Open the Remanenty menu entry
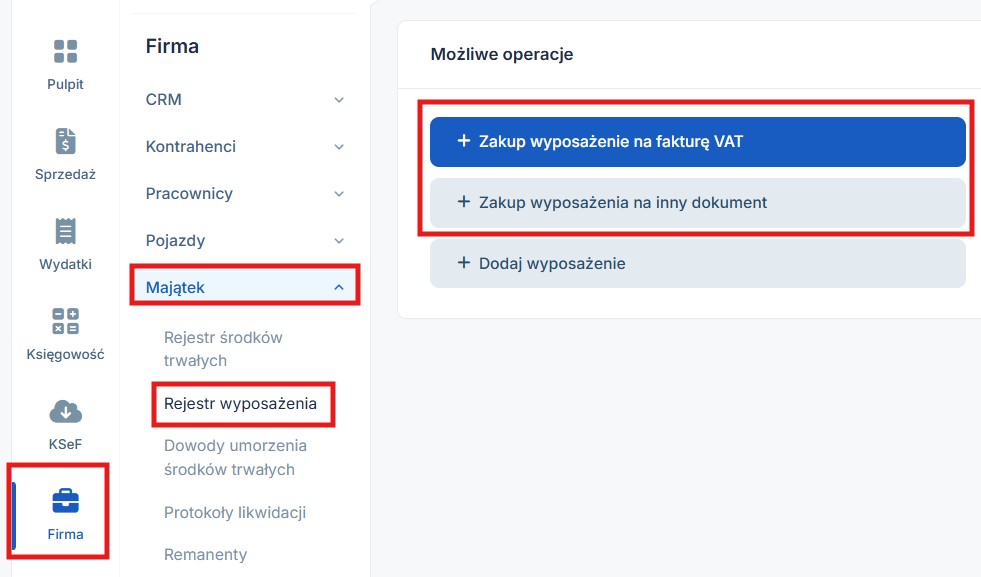Viewport: 981px width, 577px height. click(x=205, y=554)
